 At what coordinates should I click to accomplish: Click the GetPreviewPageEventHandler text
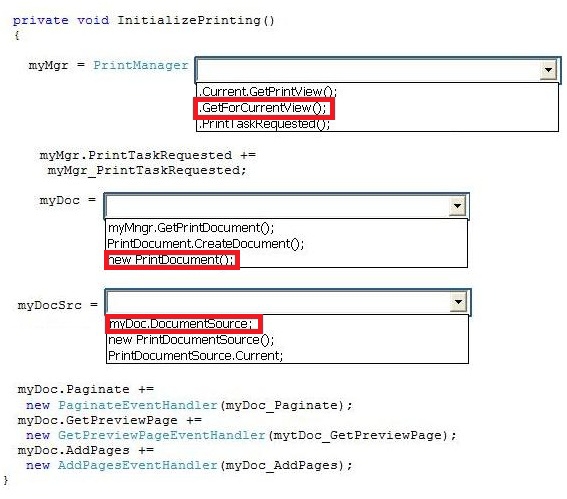(162, 435)
